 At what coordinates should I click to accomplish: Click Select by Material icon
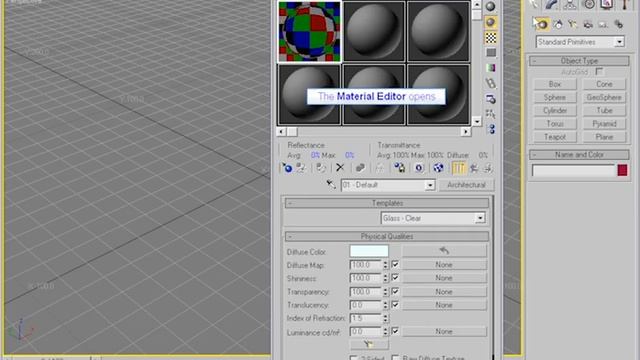coord(491,114)
